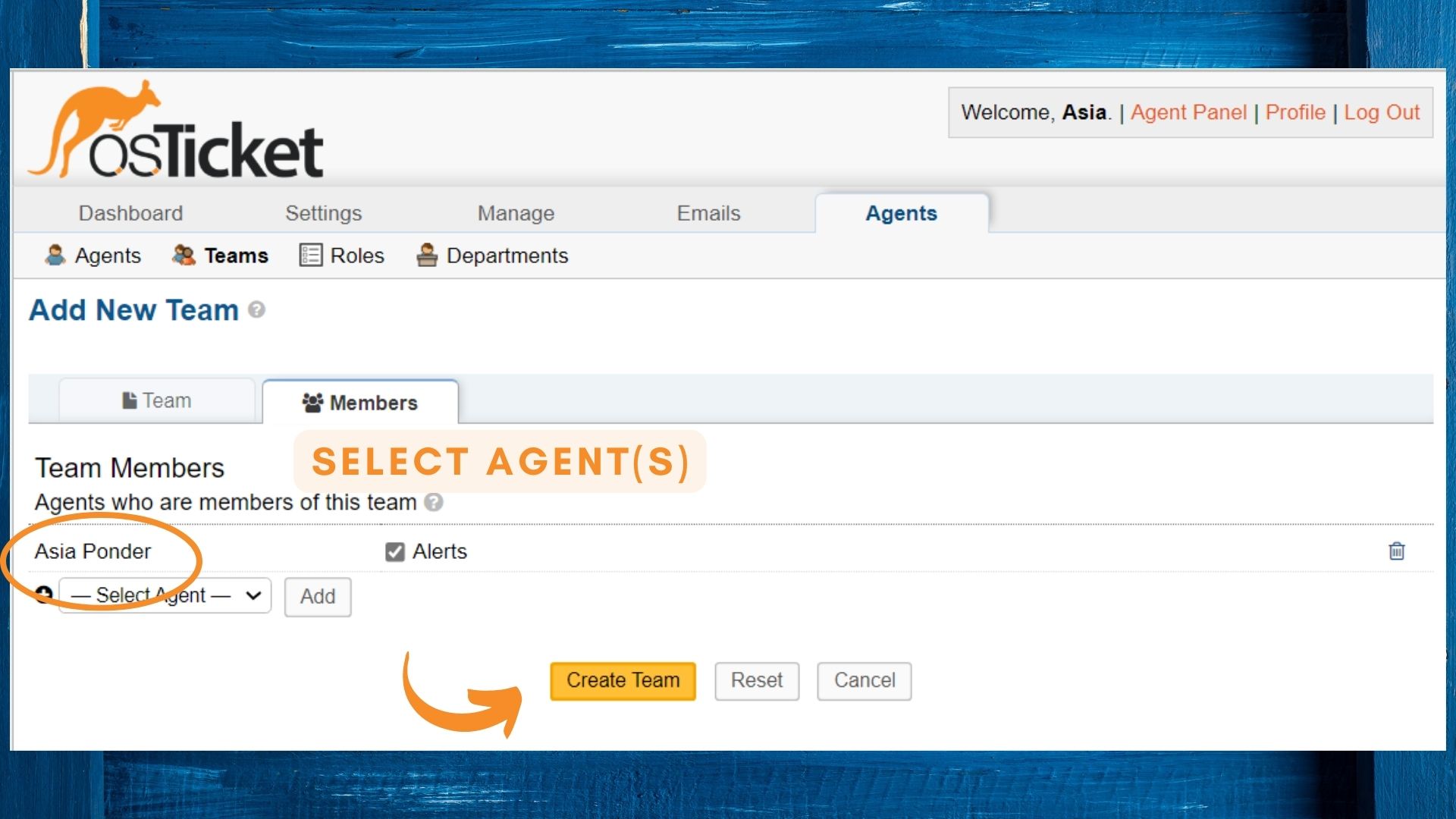1456x819 pixels.
Task: Click help icon next to team members description
Action: click(x=433, y=502)
